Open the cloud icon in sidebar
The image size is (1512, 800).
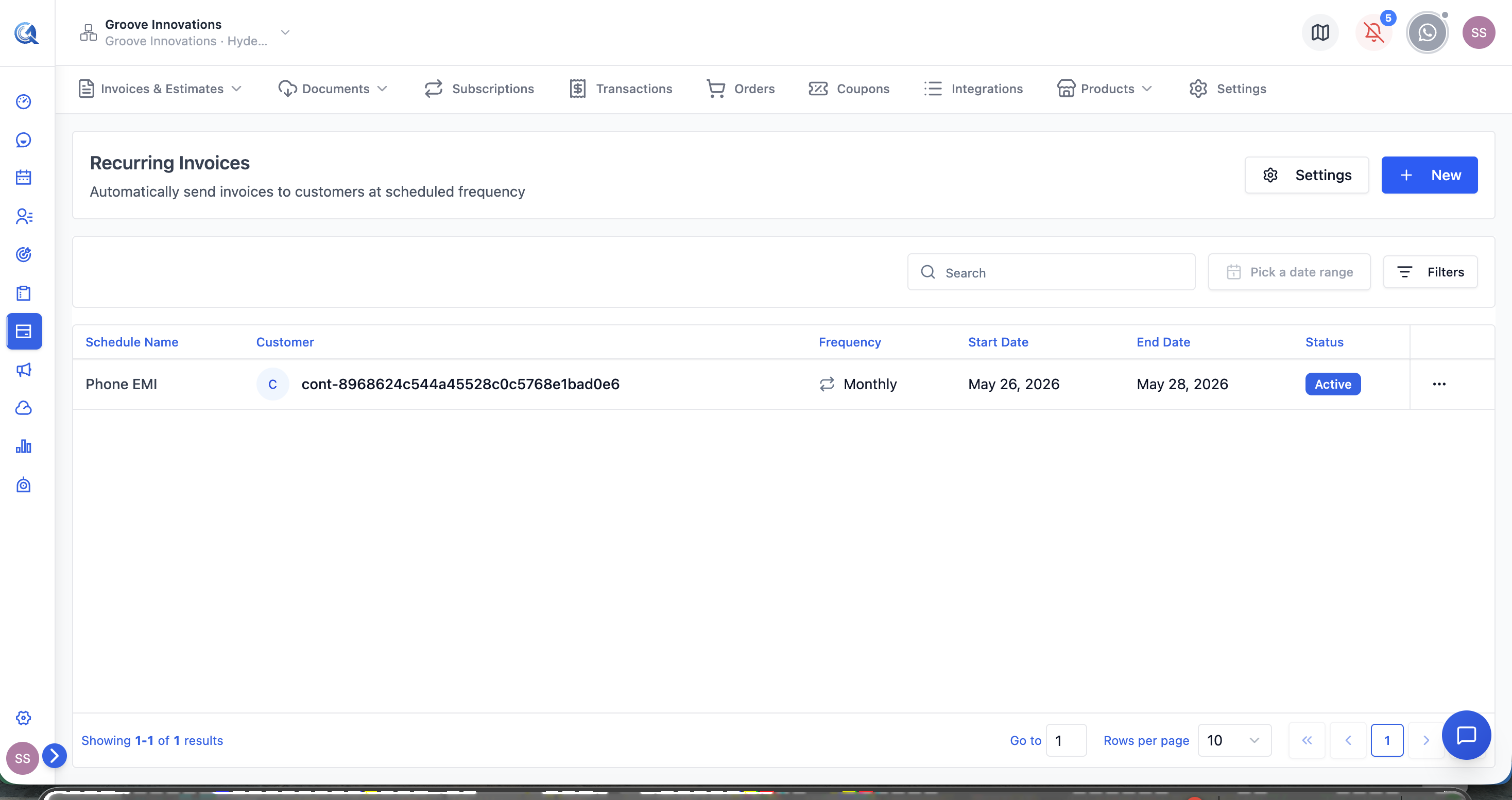[24, 408]
